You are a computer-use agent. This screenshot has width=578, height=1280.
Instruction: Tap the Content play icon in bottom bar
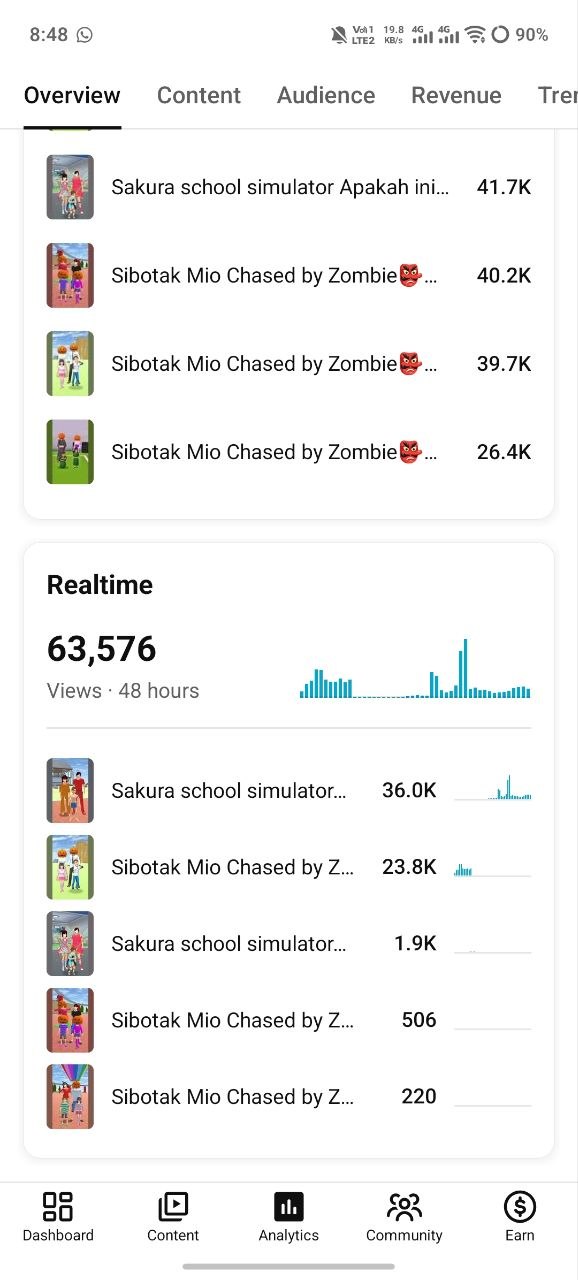pos(173,1206)
